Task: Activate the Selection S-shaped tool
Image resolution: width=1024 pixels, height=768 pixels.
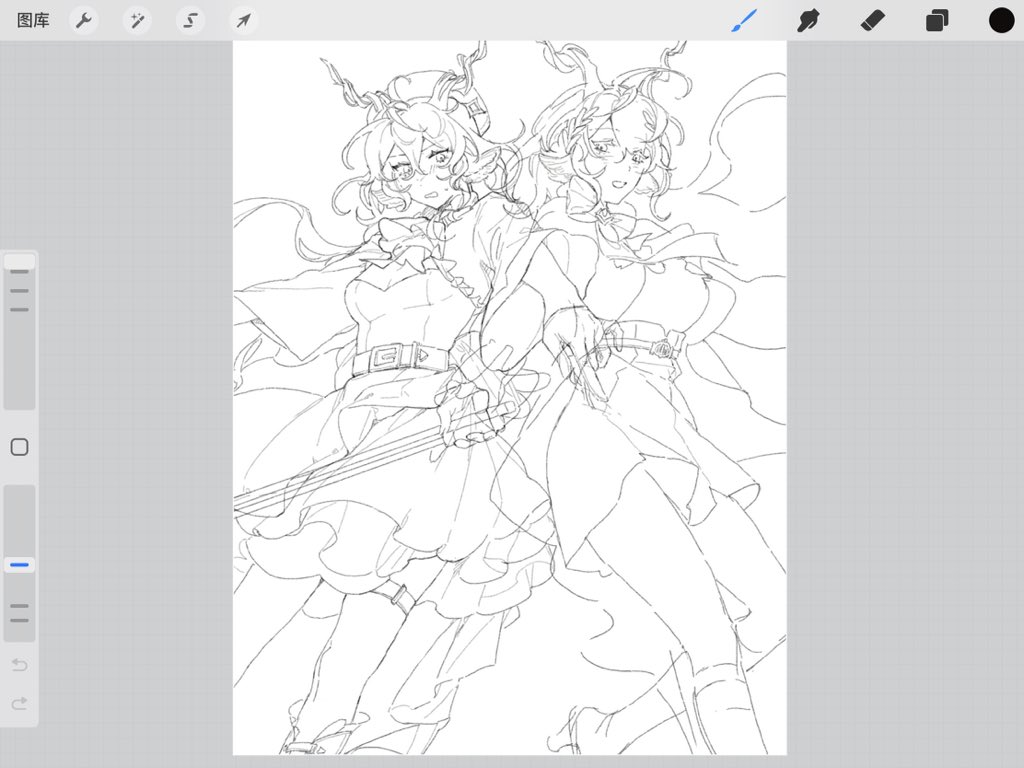Action: [x=190, y=20]
